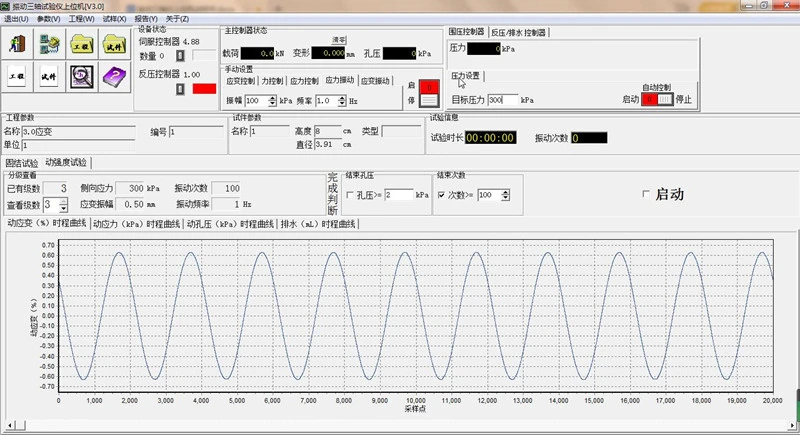800x435 pixels.
Task: Open the 试件 folder icon
Action: click(114, 44)
